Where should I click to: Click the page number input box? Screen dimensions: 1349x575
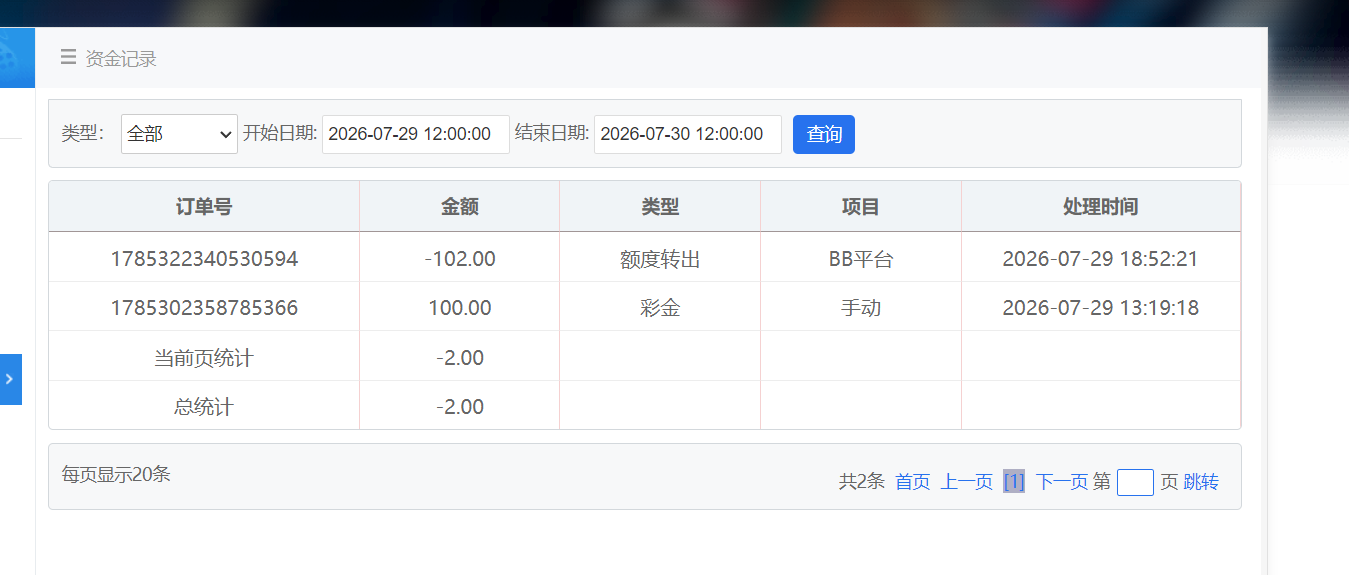pyautogui.click(x=1135, y=482)
